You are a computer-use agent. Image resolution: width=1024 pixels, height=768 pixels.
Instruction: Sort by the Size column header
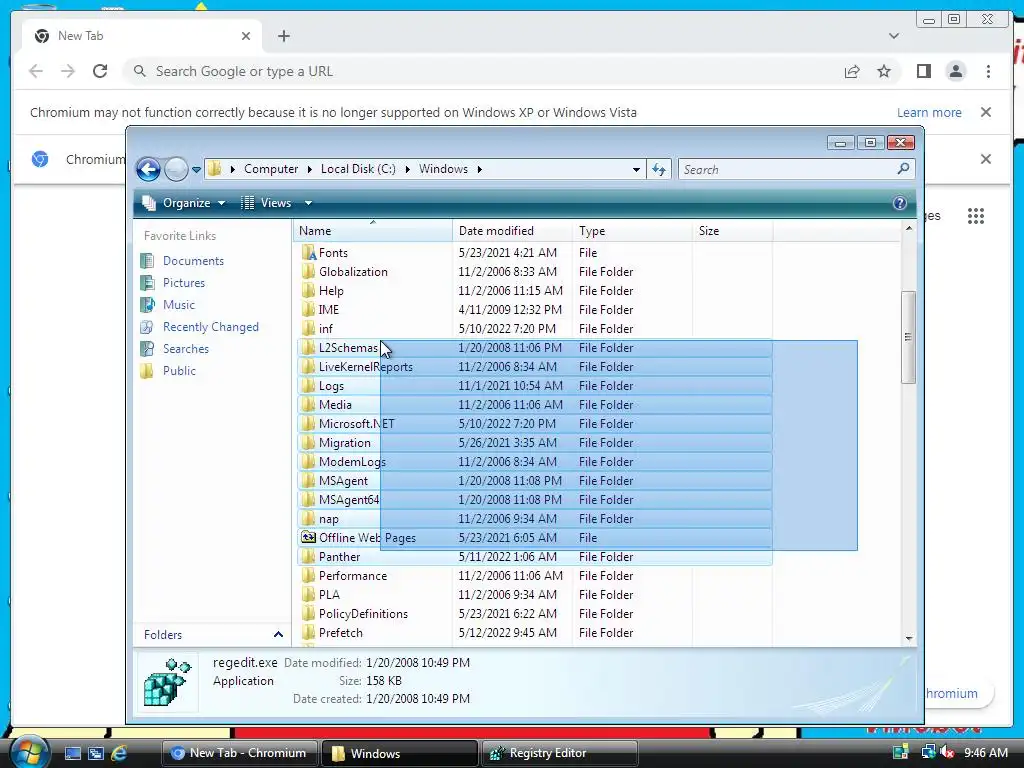coord(732,231)
